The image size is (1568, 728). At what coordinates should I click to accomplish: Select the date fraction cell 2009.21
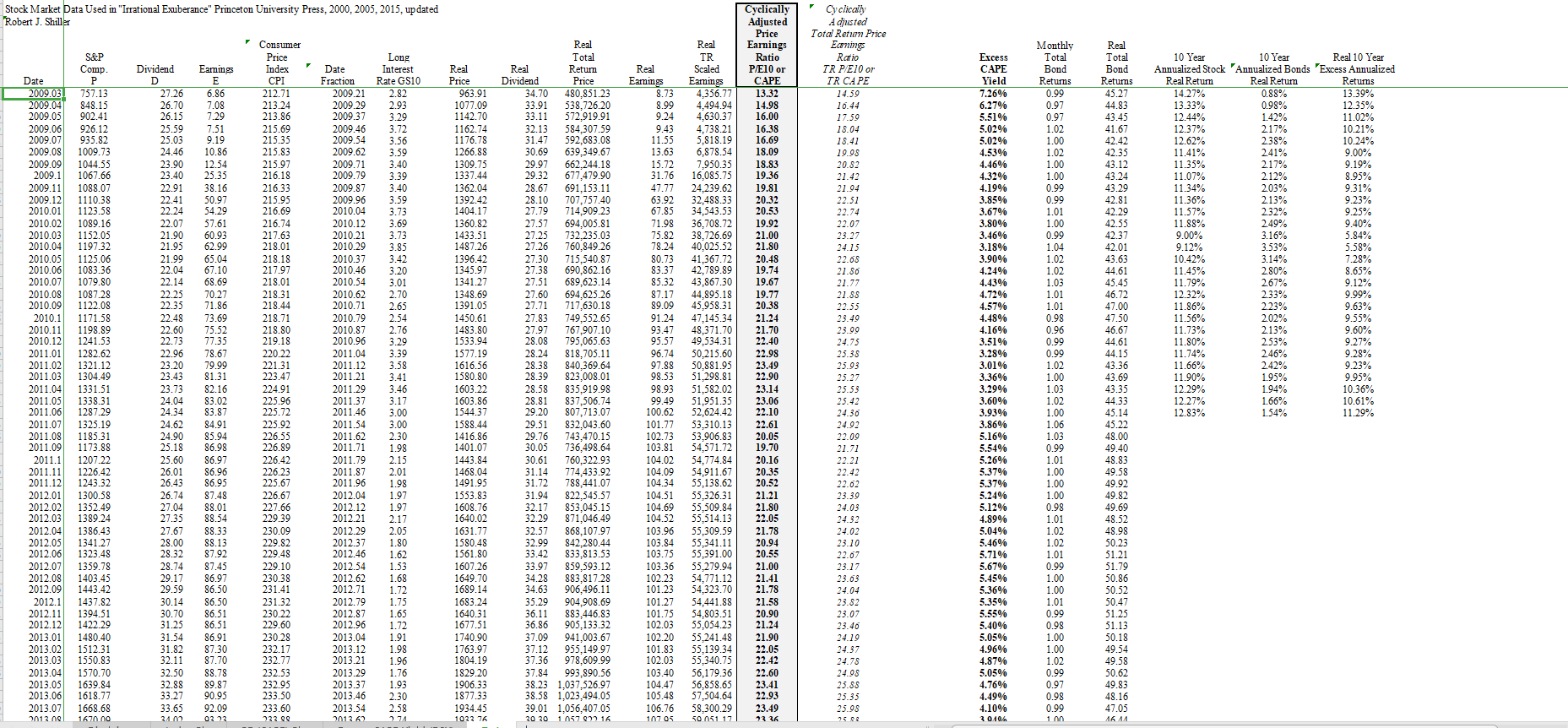[x=349, y=94]
